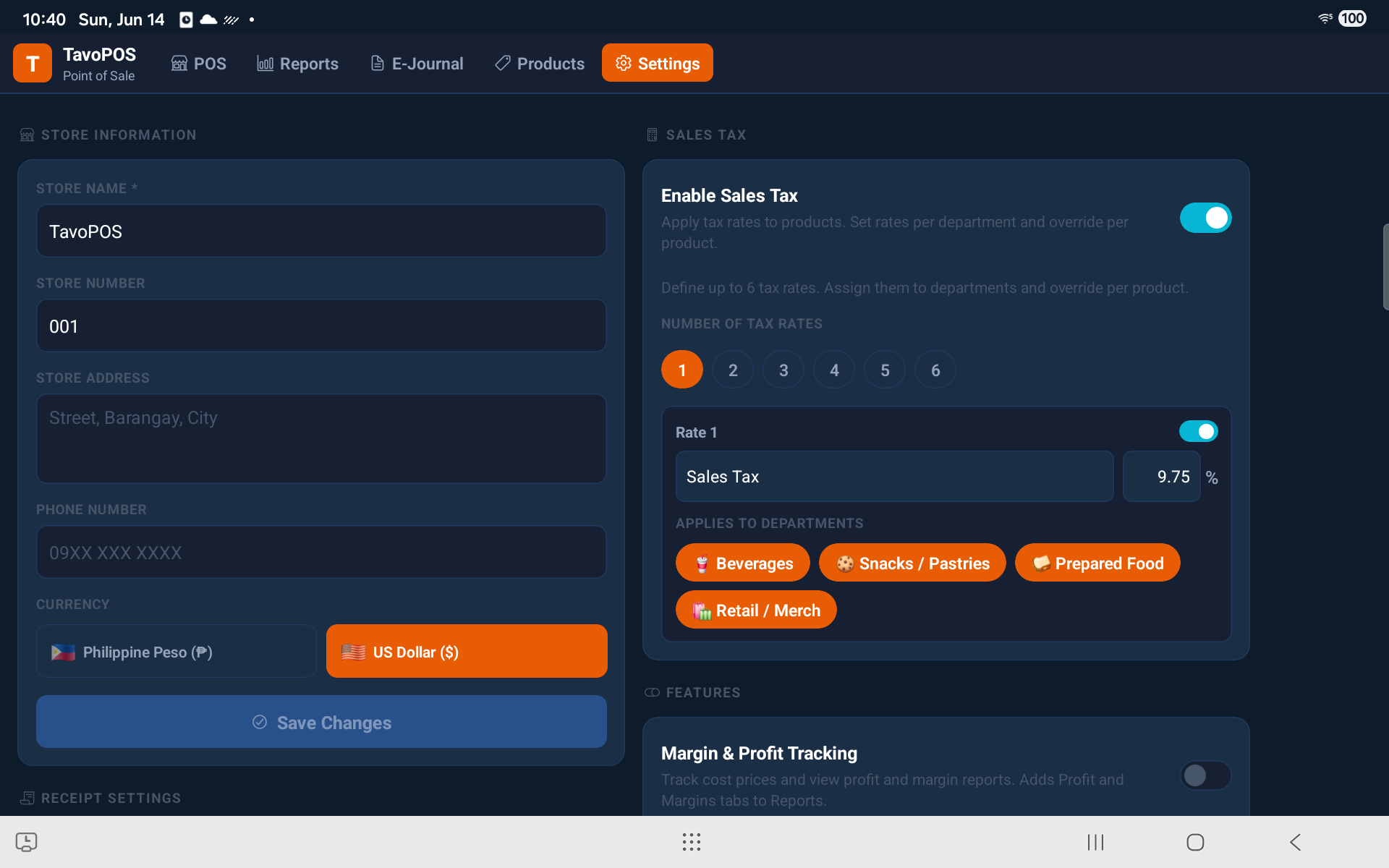Viewport: 1389px width, 868px height.
Task: Toggle the Enable Sales Tax switch
Action: pos(1205,218)
